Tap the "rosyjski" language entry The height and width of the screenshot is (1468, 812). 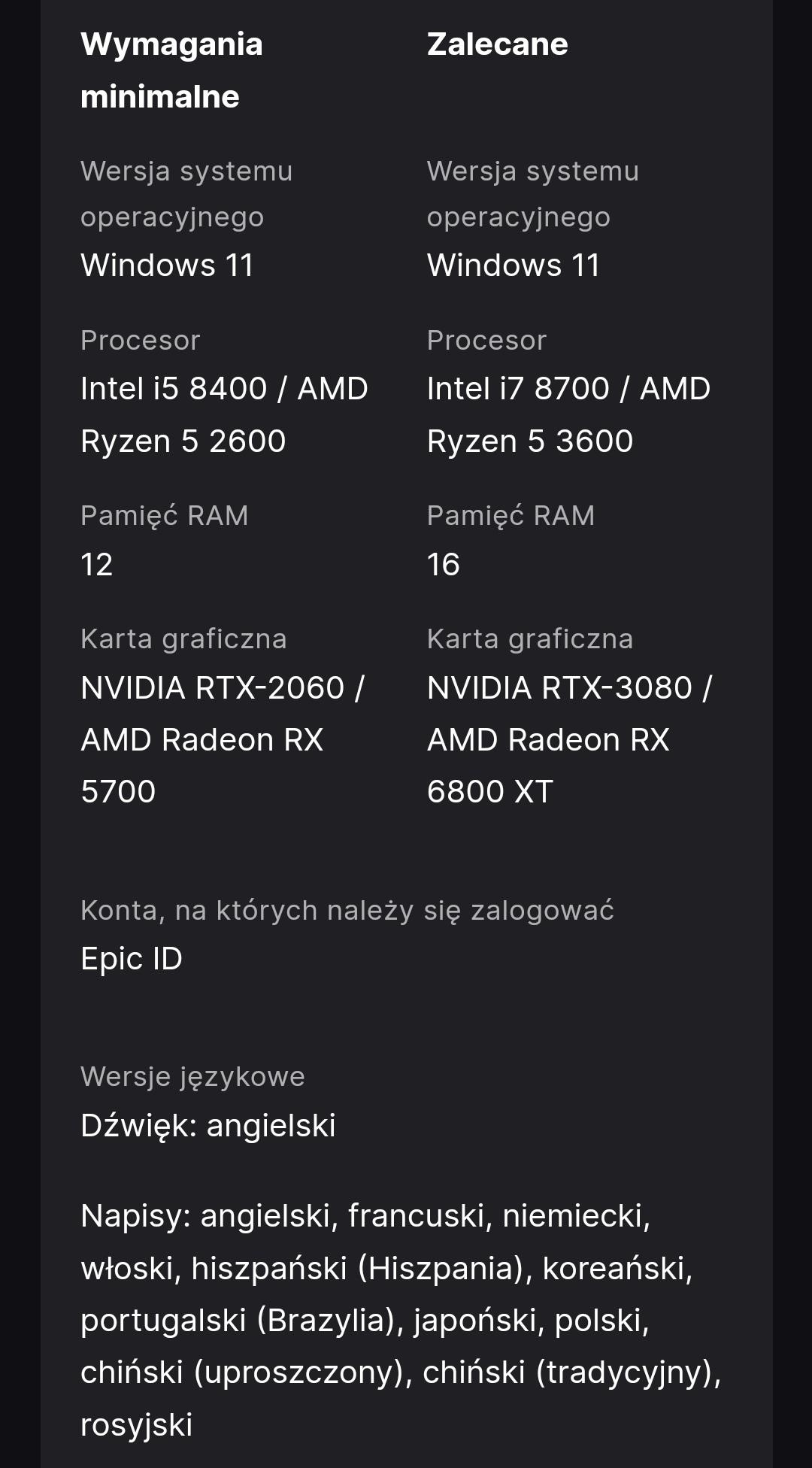coord(137,1425)
